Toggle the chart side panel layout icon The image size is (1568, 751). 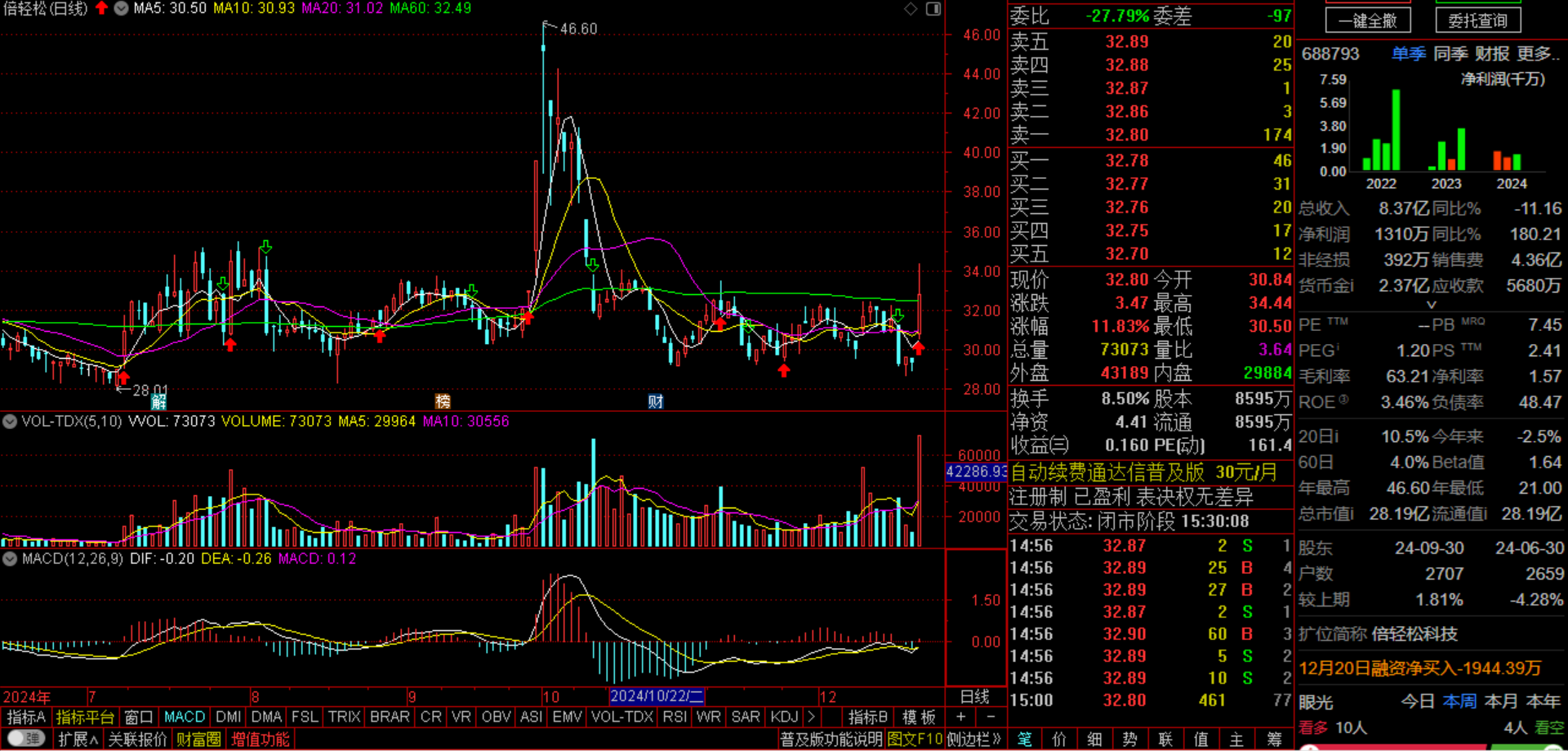[x=933, y=9]
